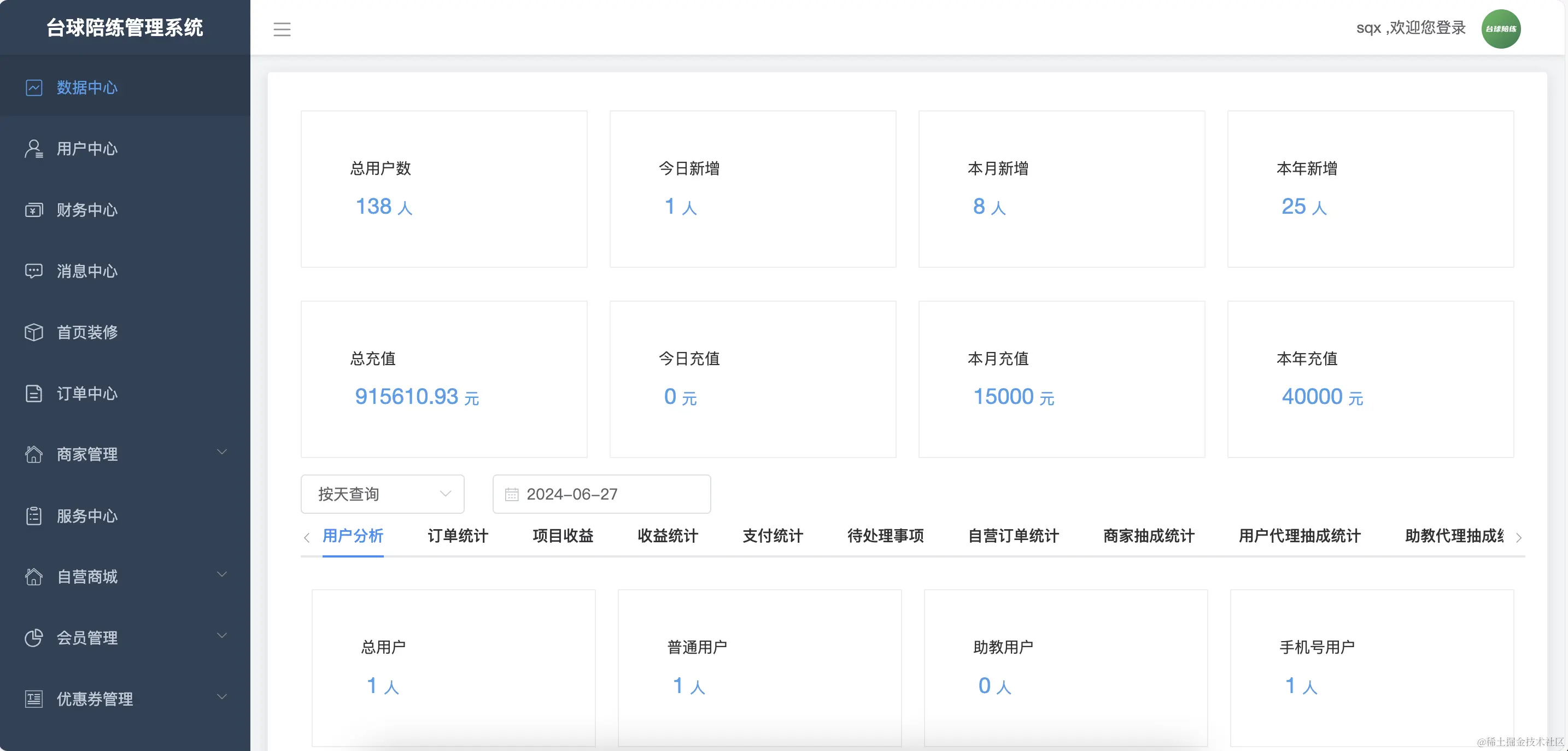This screenshot has width=1568, height=751.
Task: Click the green user avatar top right
Action: coord(1501,28)
